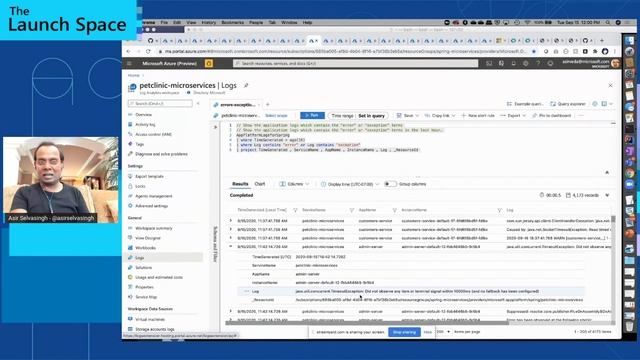Image resolution: width=640 pixels, height=360 pixels.
Task: Click Select scope link
Action: (276, 116)
